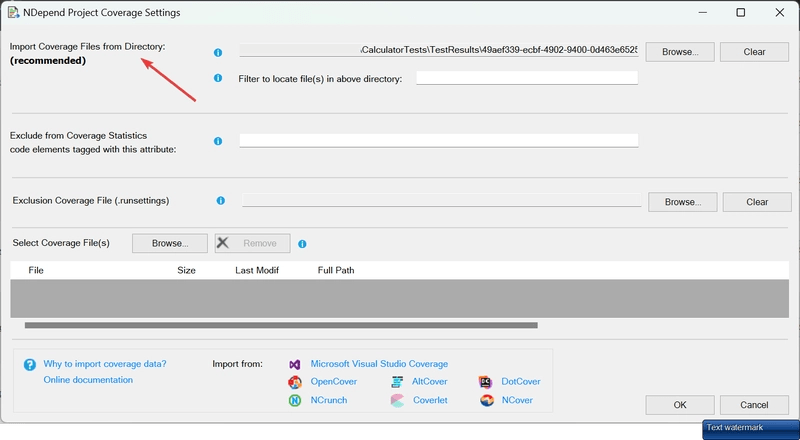
Task: Click the import directory path field
Action: [x=439, y=50]
